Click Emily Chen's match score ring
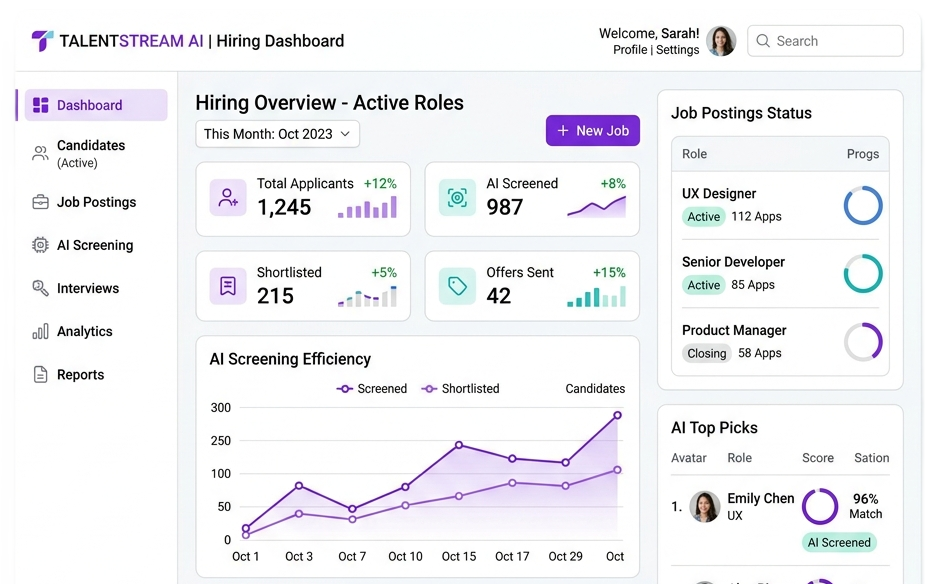 (820, 506)
